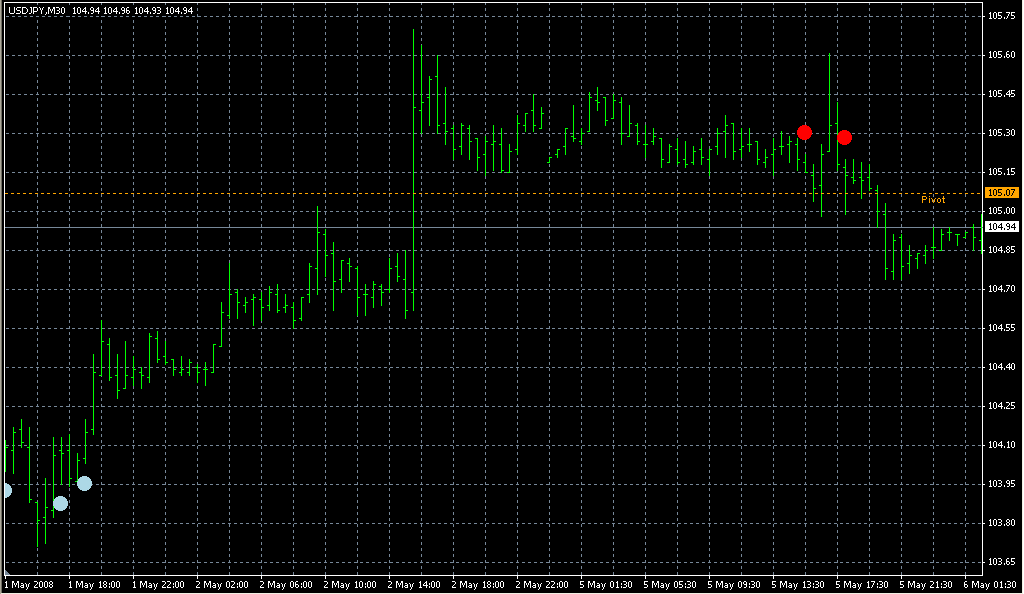The image size is (1024, 594).
Task: Click the 2 May 22:00 time label
Action: [x=542, y=585]
